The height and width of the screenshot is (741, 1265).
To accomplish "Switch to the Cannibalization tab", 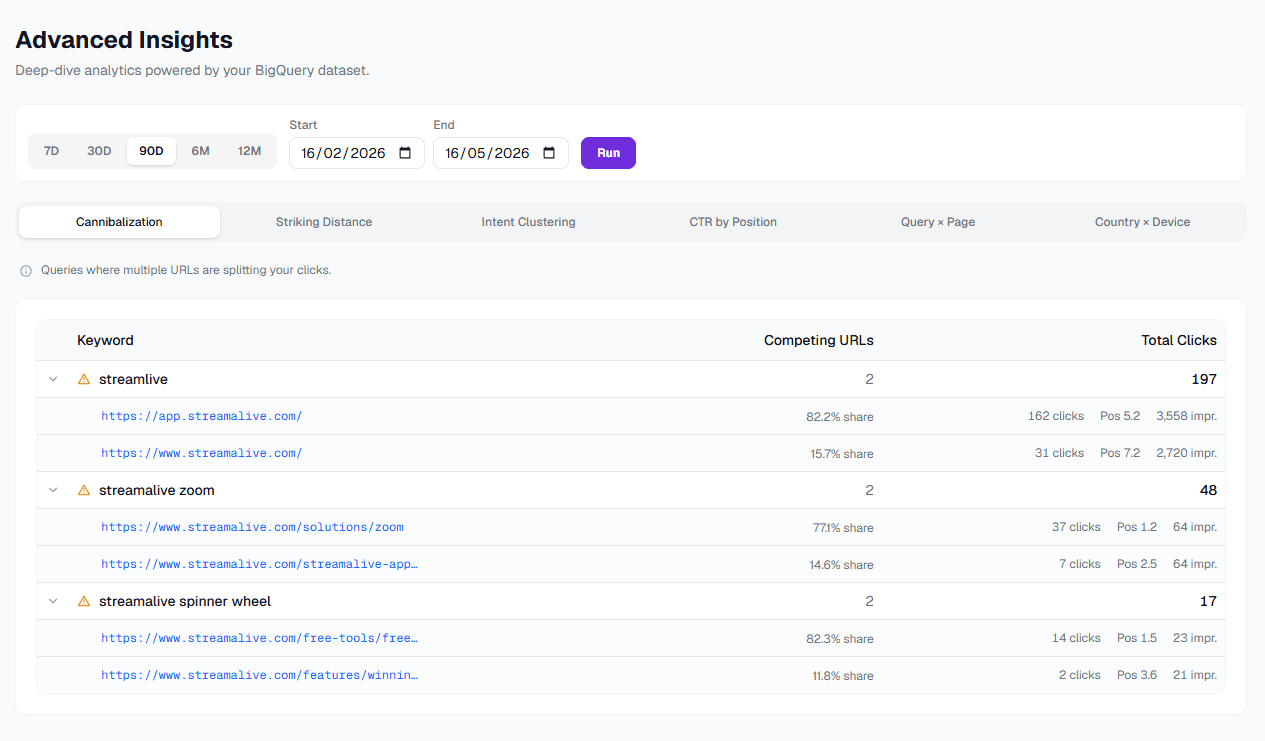I will click(x=119, y=222).
